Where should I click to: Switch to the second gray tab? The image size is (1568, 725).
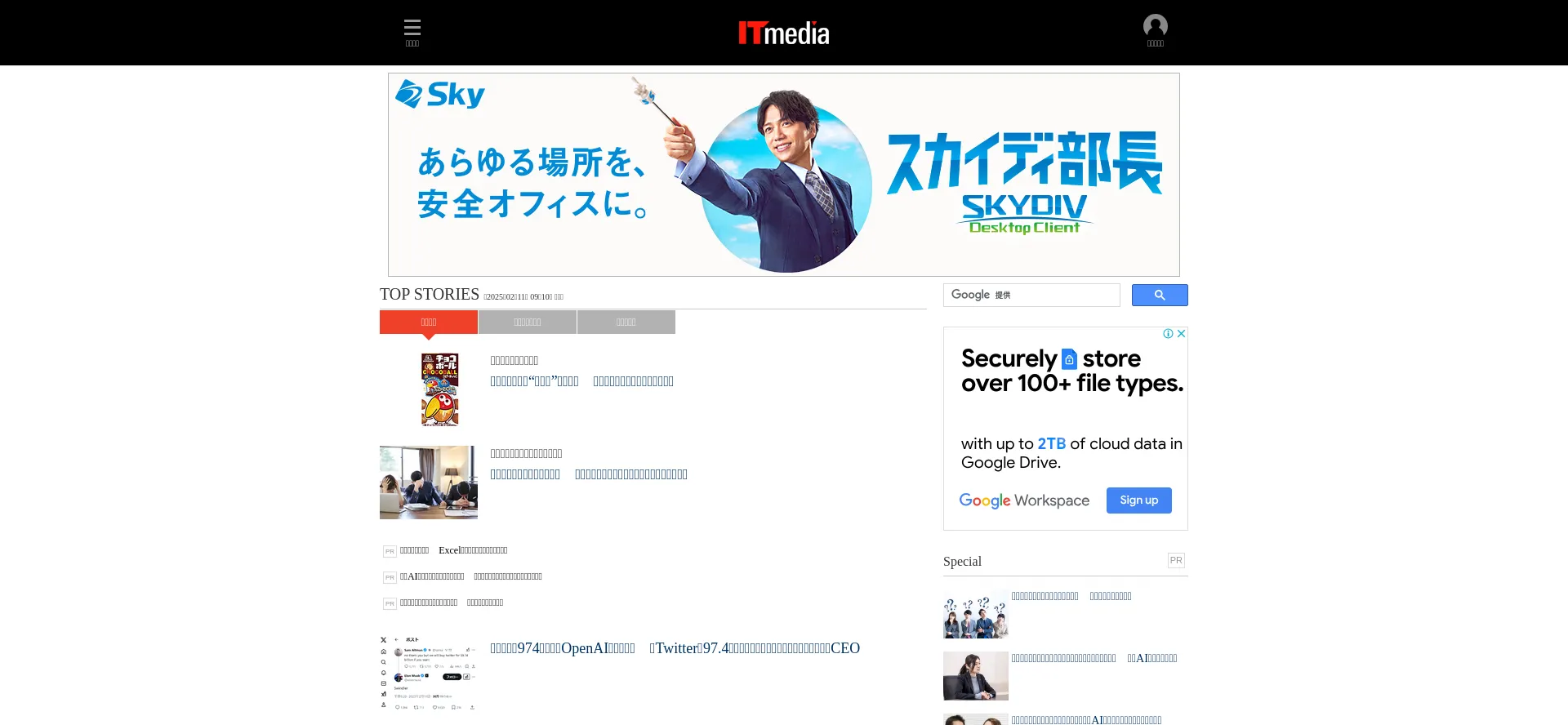click(528, 322)
